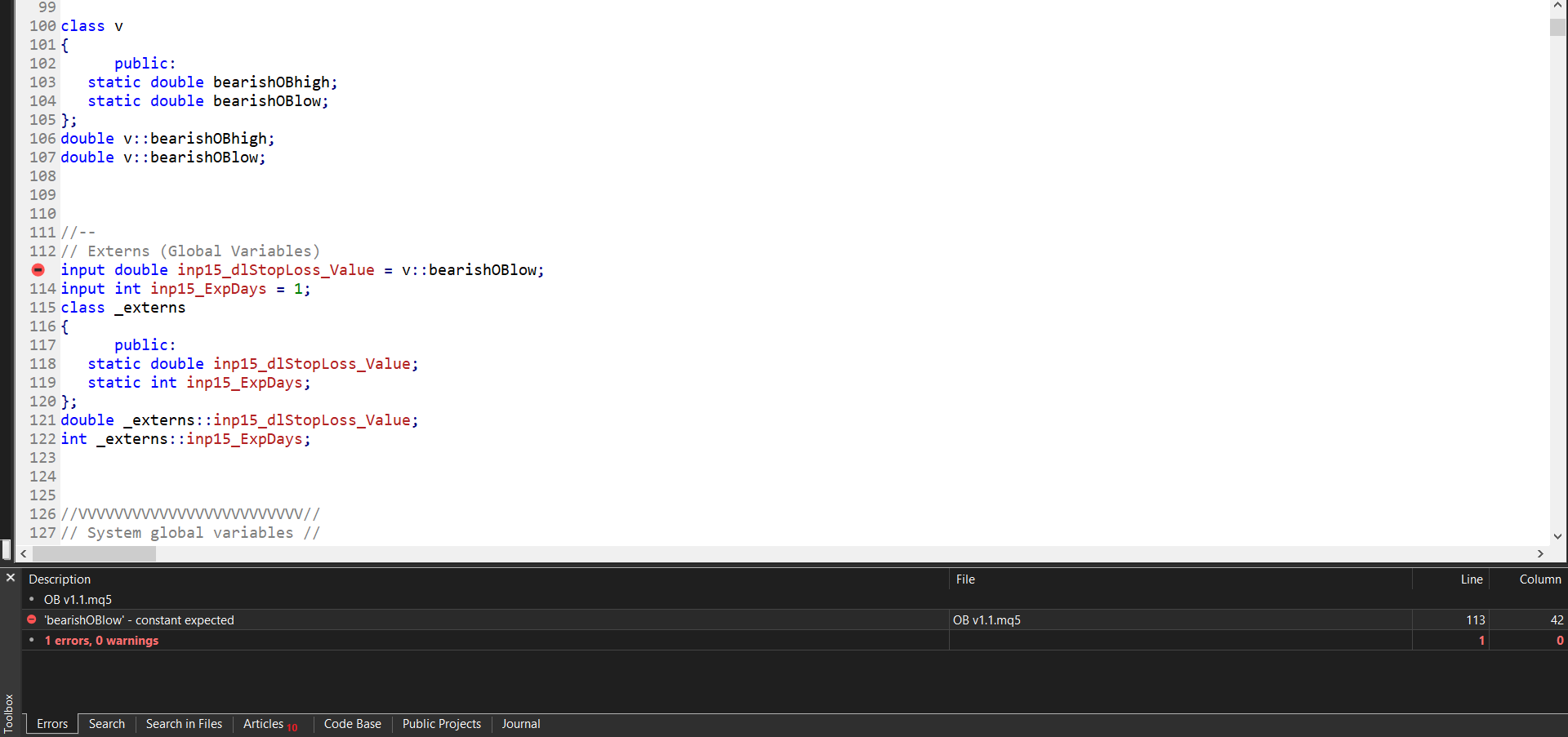The width and height of the screenshot is (1568, 737).
Task: Click the horizontal scroll left arrow
Action: click(x=24, y=553)
